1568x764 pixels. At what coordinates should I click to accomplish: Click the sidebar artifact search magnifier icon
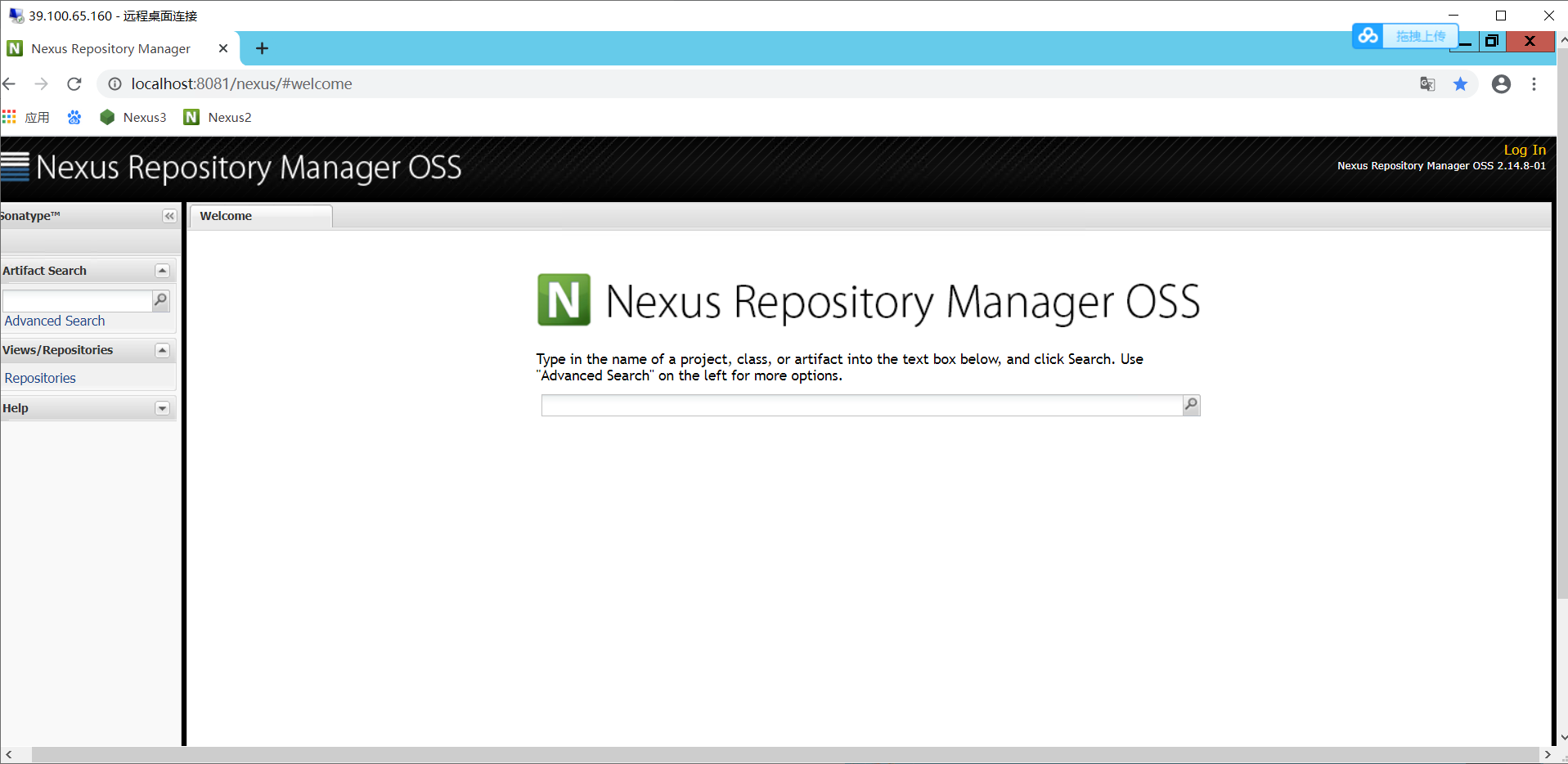pos(161,300)
